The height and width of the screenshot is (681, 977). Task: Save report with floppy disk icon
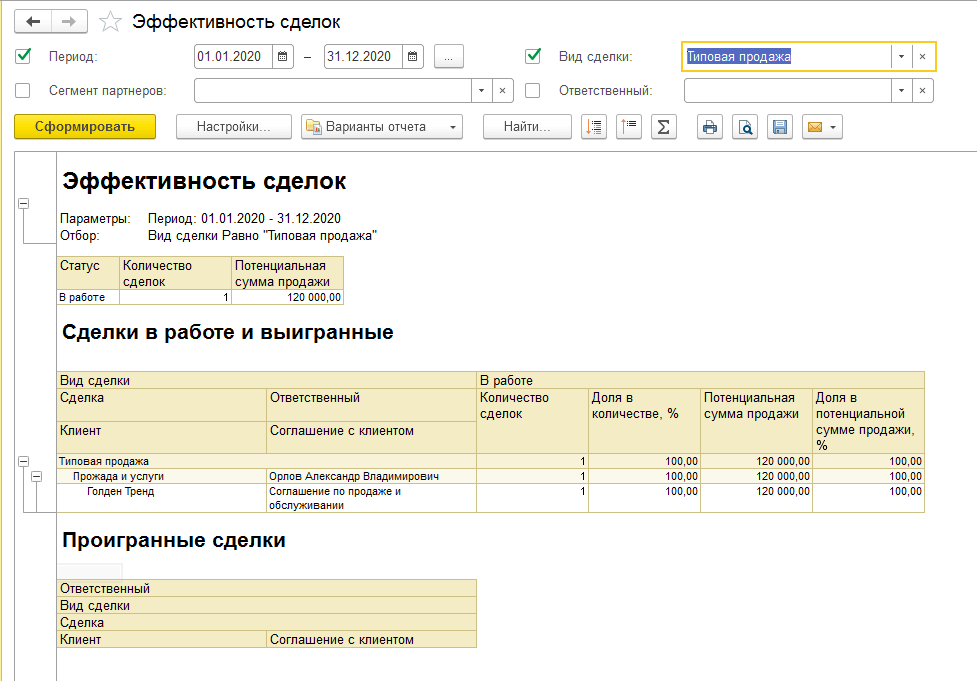click(x=779, y=127)
